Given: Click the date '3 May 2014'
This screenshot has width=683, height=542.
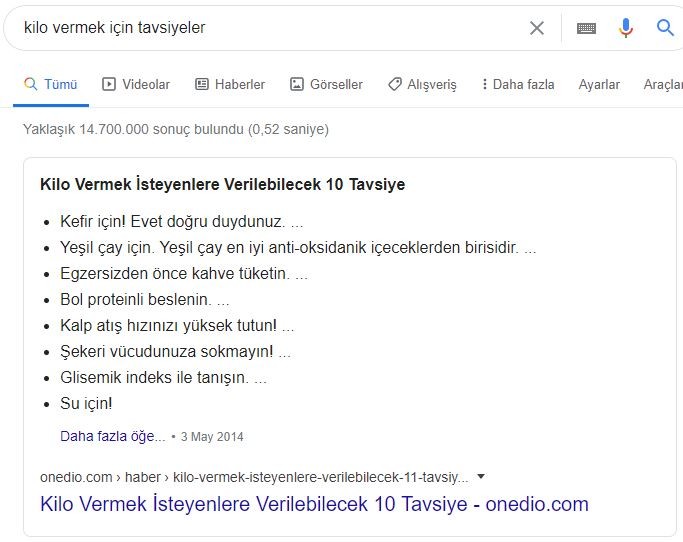Looking at the screenshot, I should click(212, 437).
